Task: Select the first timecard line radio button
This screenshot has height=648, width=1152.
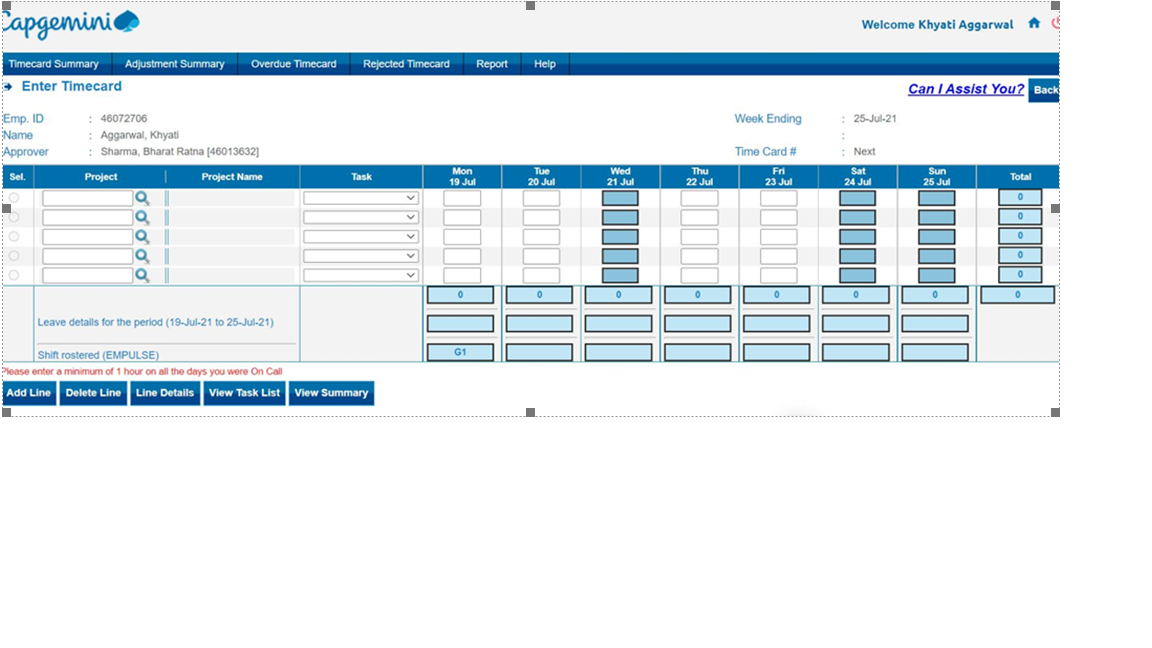Action: click(14, 198)
